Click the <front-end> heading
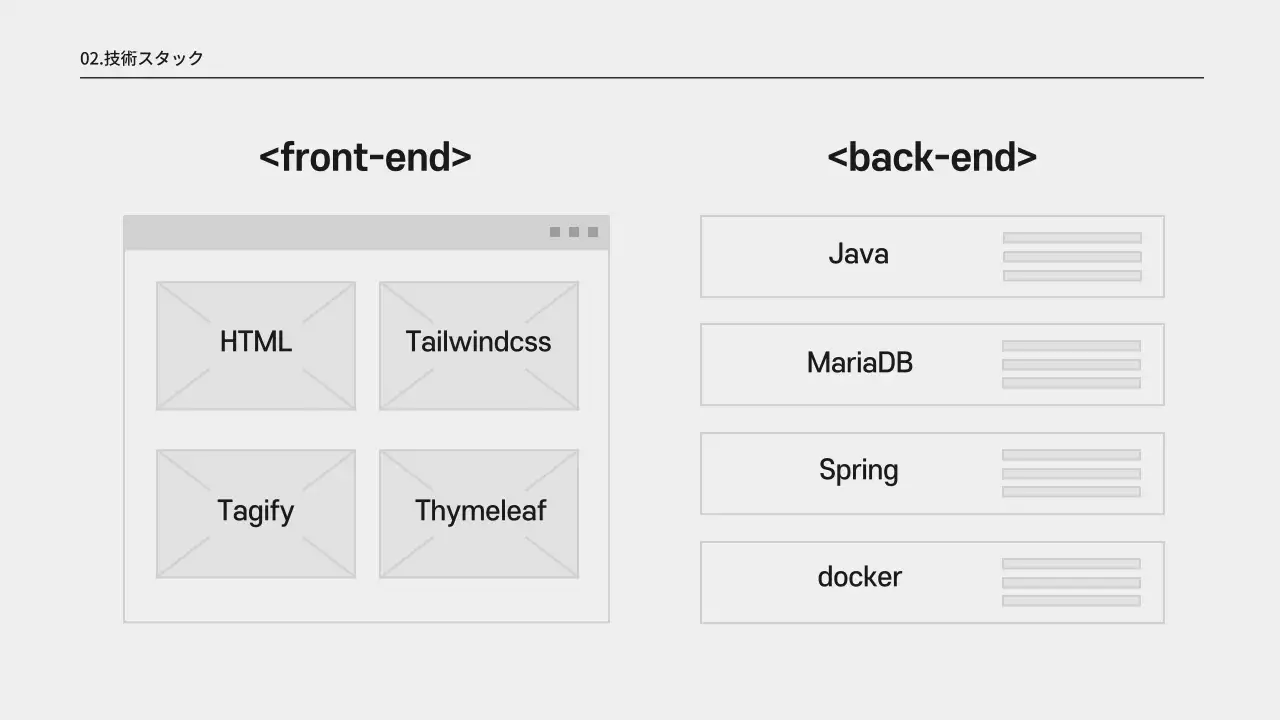 click(x=365, y=157)
